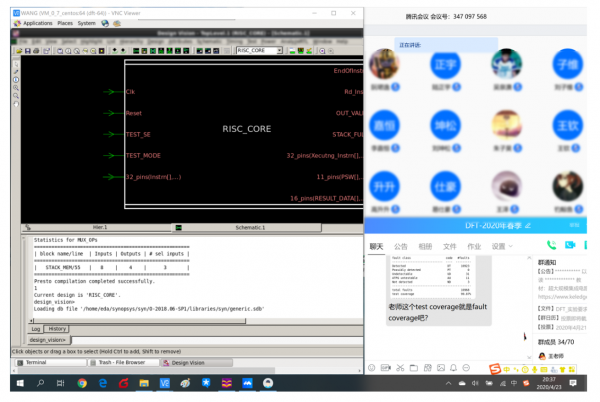Click the https link in group notice

pos(562,296)
